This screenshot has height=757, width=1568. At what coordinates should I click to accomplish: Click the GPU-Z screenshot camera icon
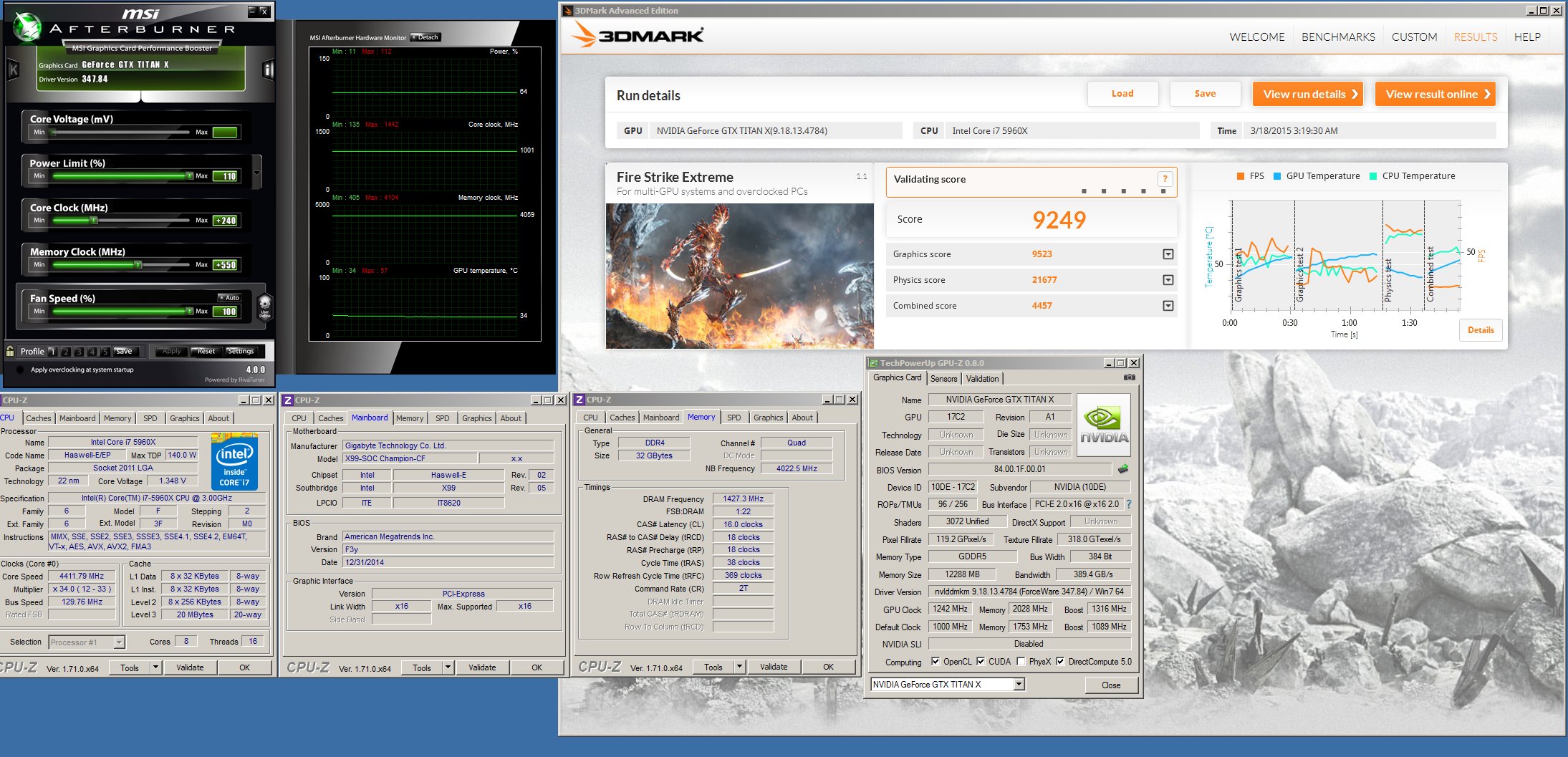pos(1129,377)
